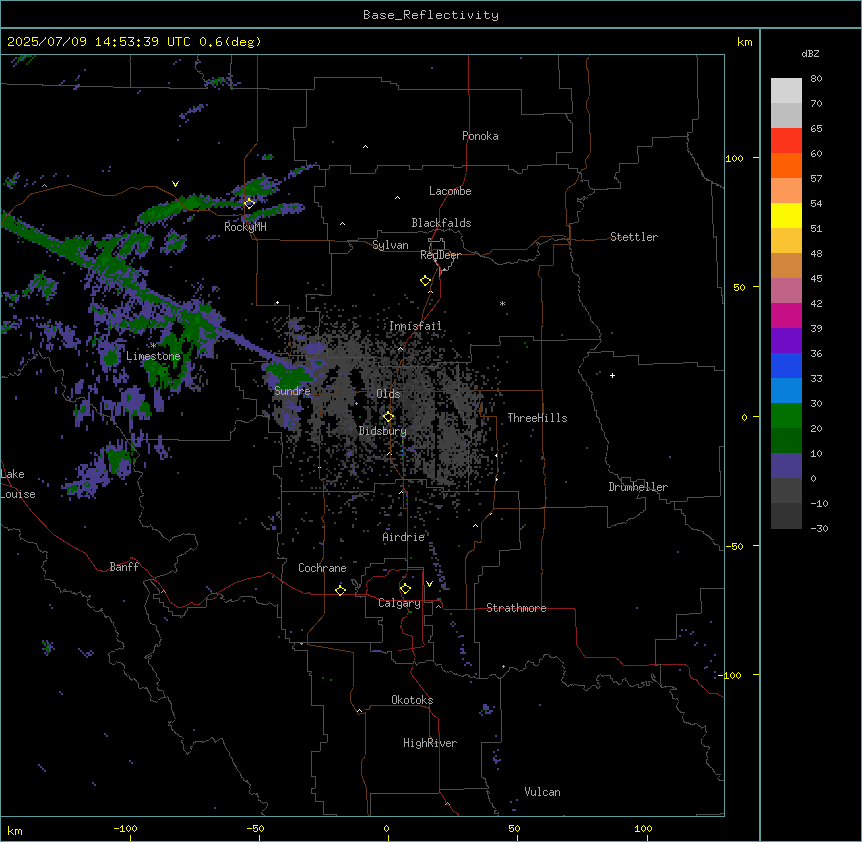
Task: Click the Lacombe label
Action: coord(450,191)
